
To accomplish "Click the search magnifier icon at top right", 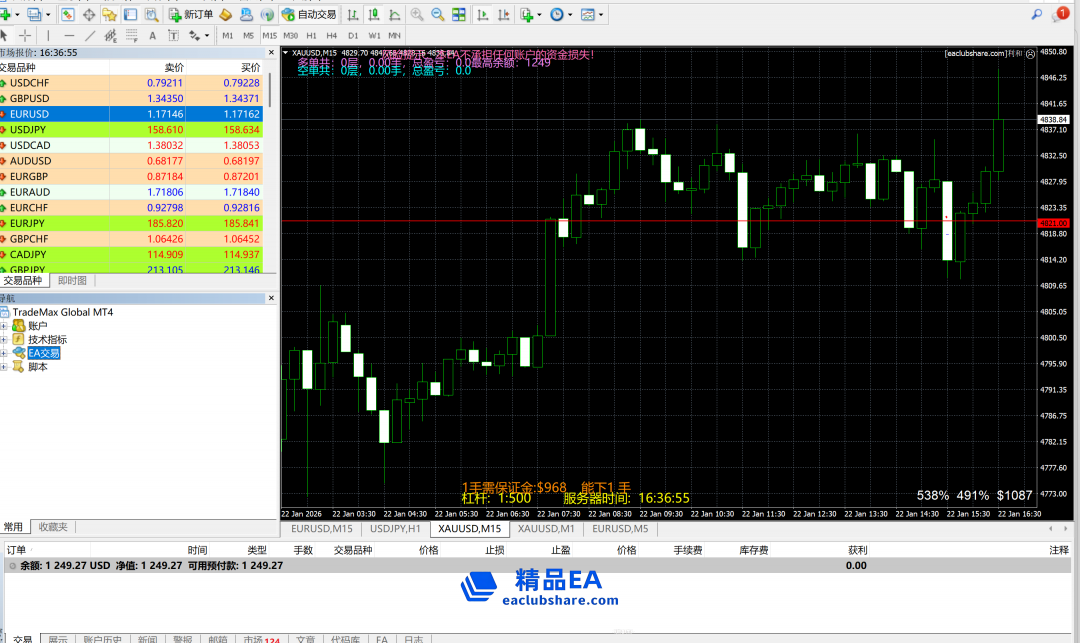I will point(1038,14).
